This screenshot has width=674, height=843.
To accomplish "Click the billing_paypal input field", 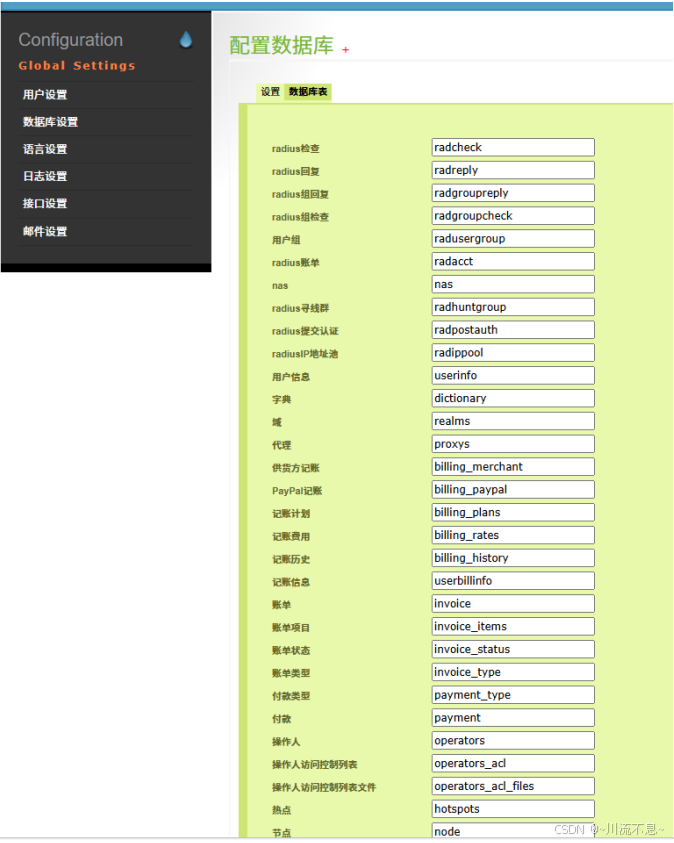I will (x=513, y=490).
